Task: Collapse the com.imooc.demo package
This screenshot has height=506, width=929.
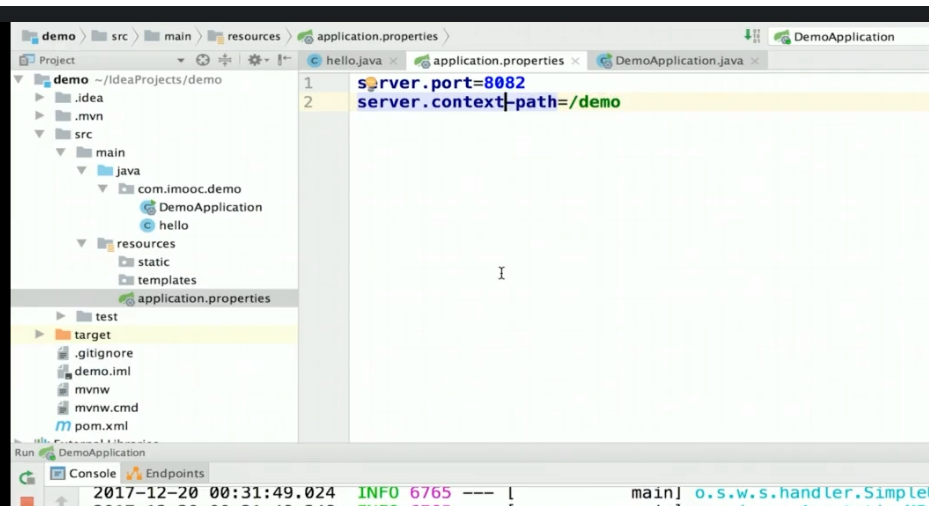Action: coord(102,189)
